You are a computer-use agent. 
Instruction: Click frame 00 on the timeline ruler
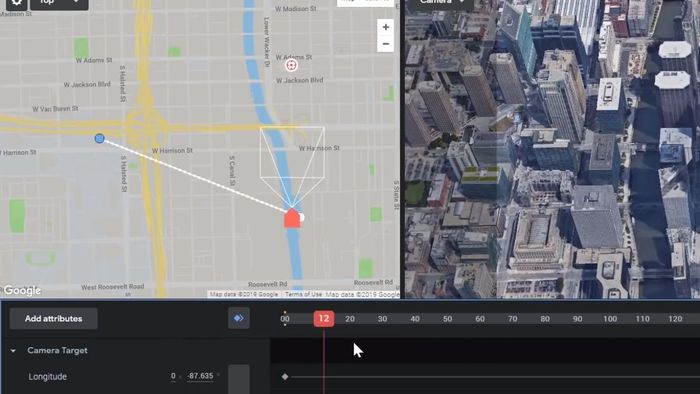click(285, 319)
